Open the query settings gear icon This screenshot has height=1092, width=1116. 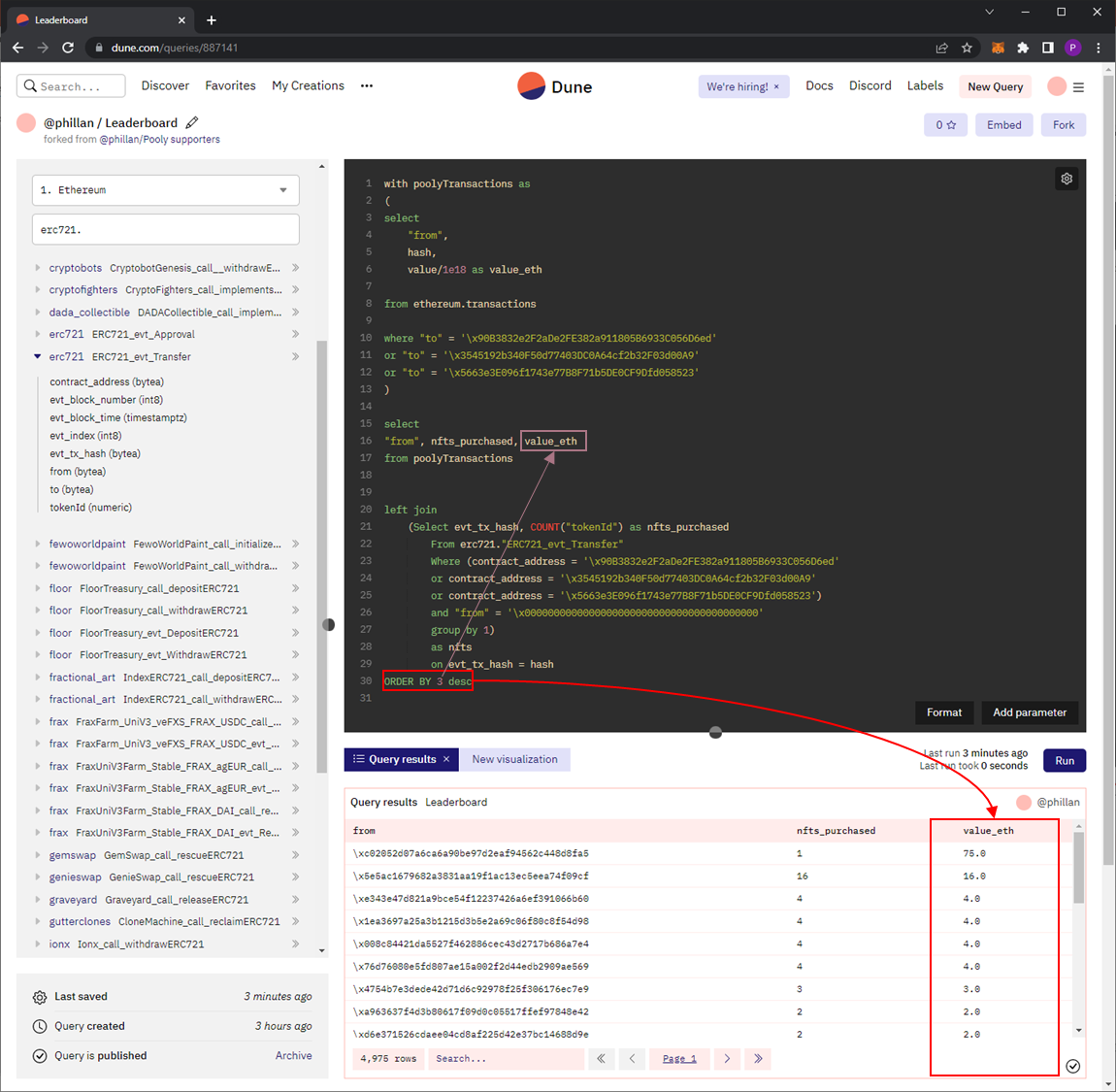click(x=1066, y=179)
